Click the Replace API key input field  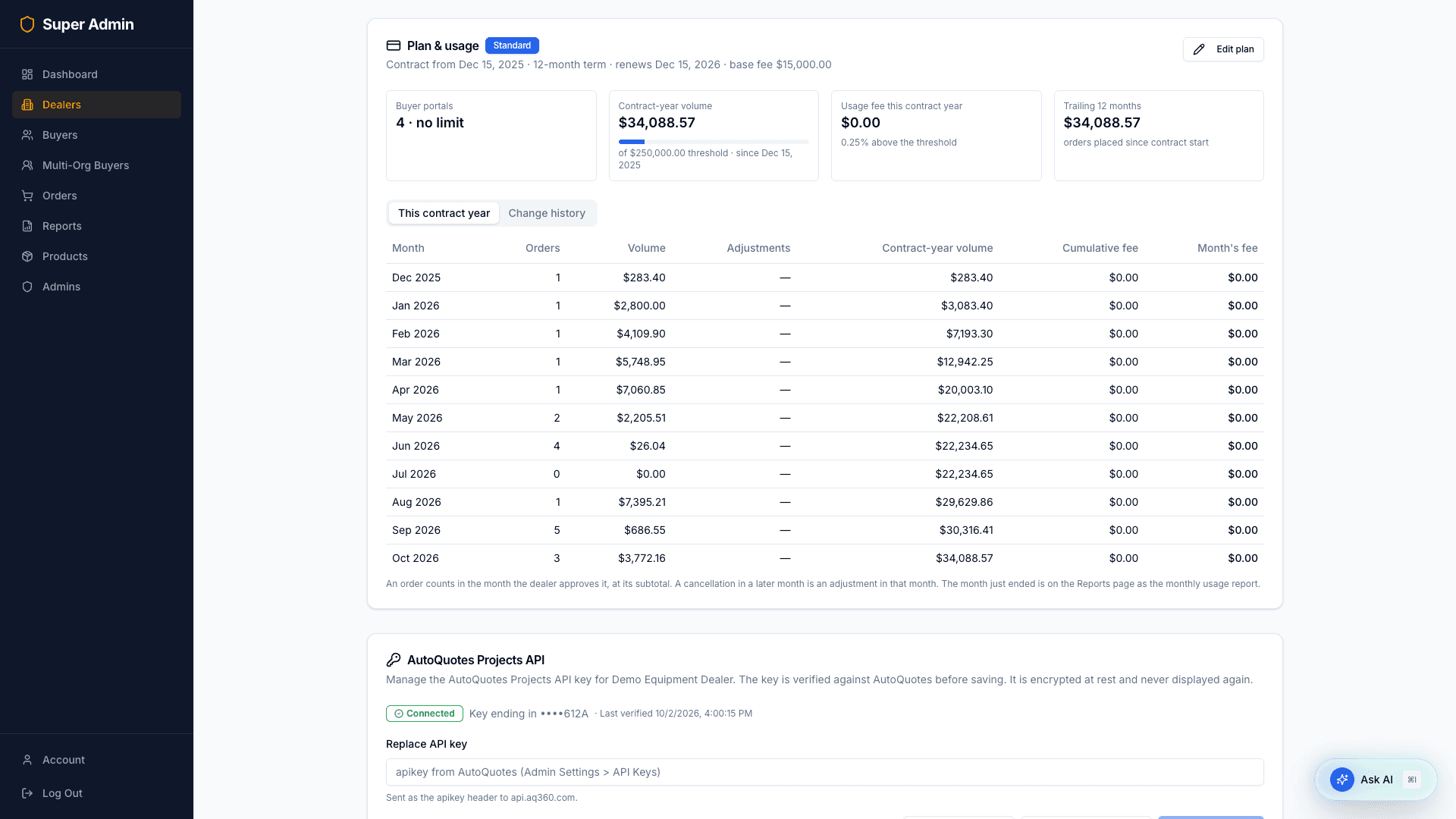(x=824, y=772)
